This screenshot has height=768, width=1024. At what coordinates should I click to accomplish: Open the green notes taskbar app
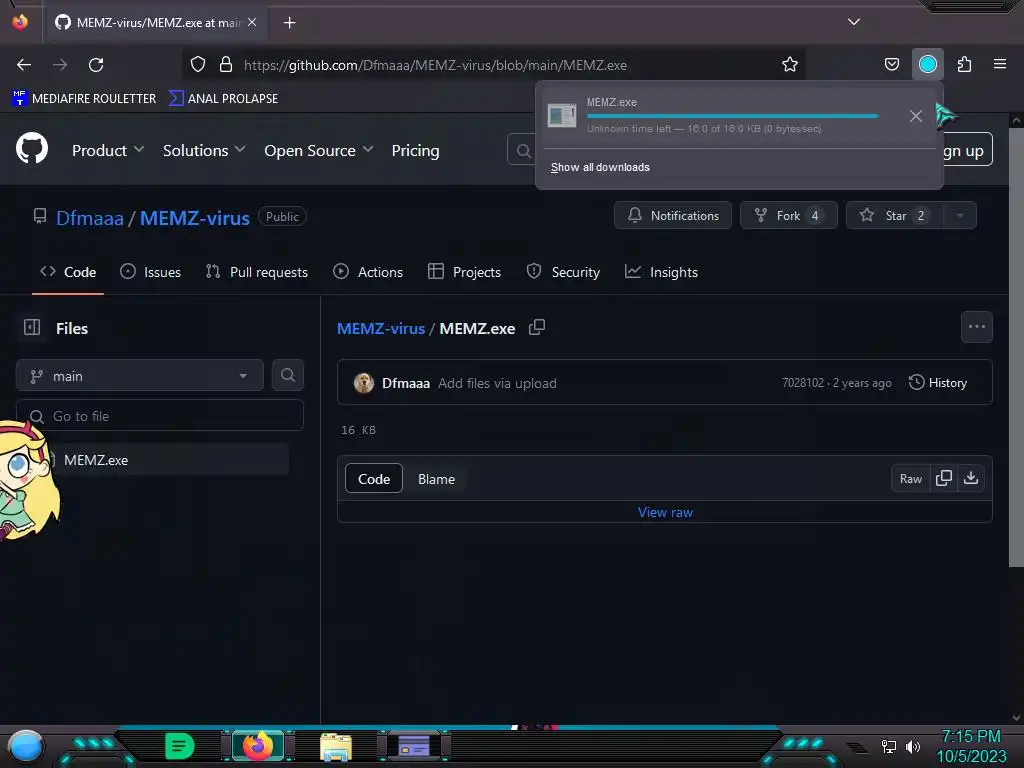click(x=179, y=746)
